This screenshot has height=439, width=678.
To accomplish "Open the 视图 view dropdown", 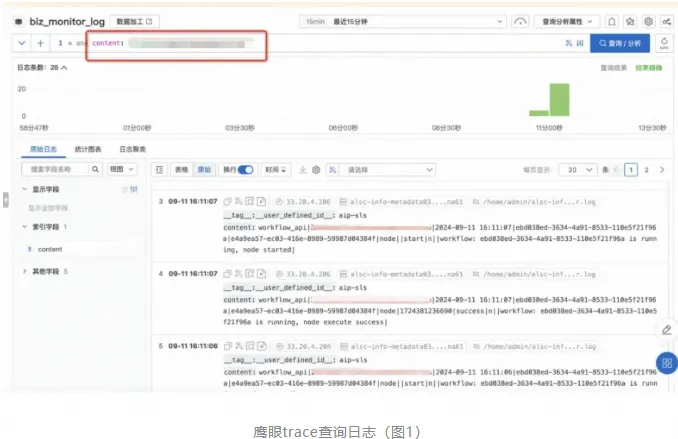I will pyautogui.click(x=122, y=169).
